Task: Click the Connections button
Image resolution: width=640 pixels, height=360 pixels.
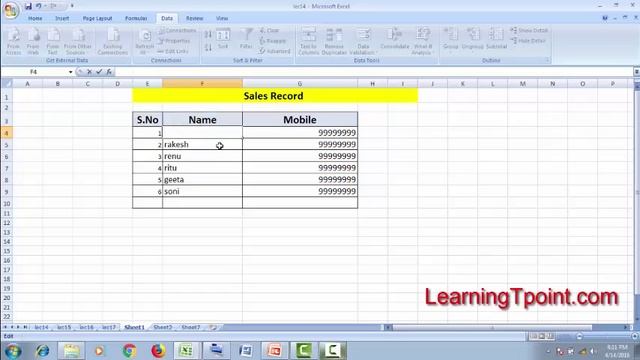Action: click(178, 31)
